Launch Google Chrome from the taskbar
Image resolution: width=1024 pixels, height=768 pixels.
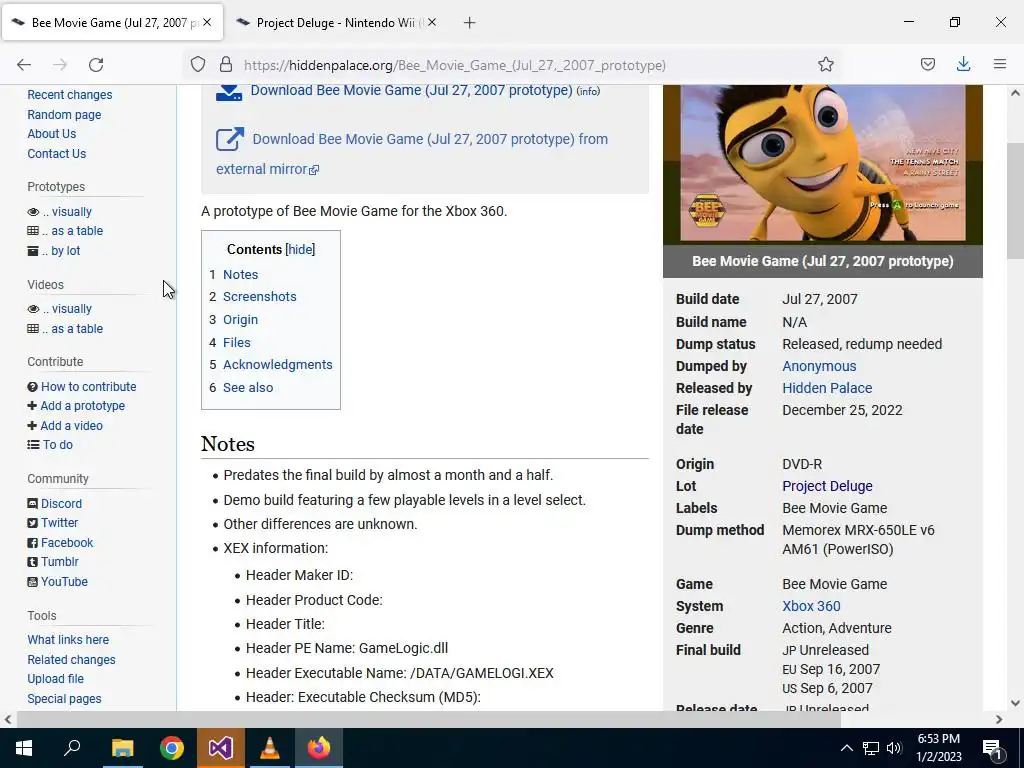pyautogui.click(x=172, y=748)
